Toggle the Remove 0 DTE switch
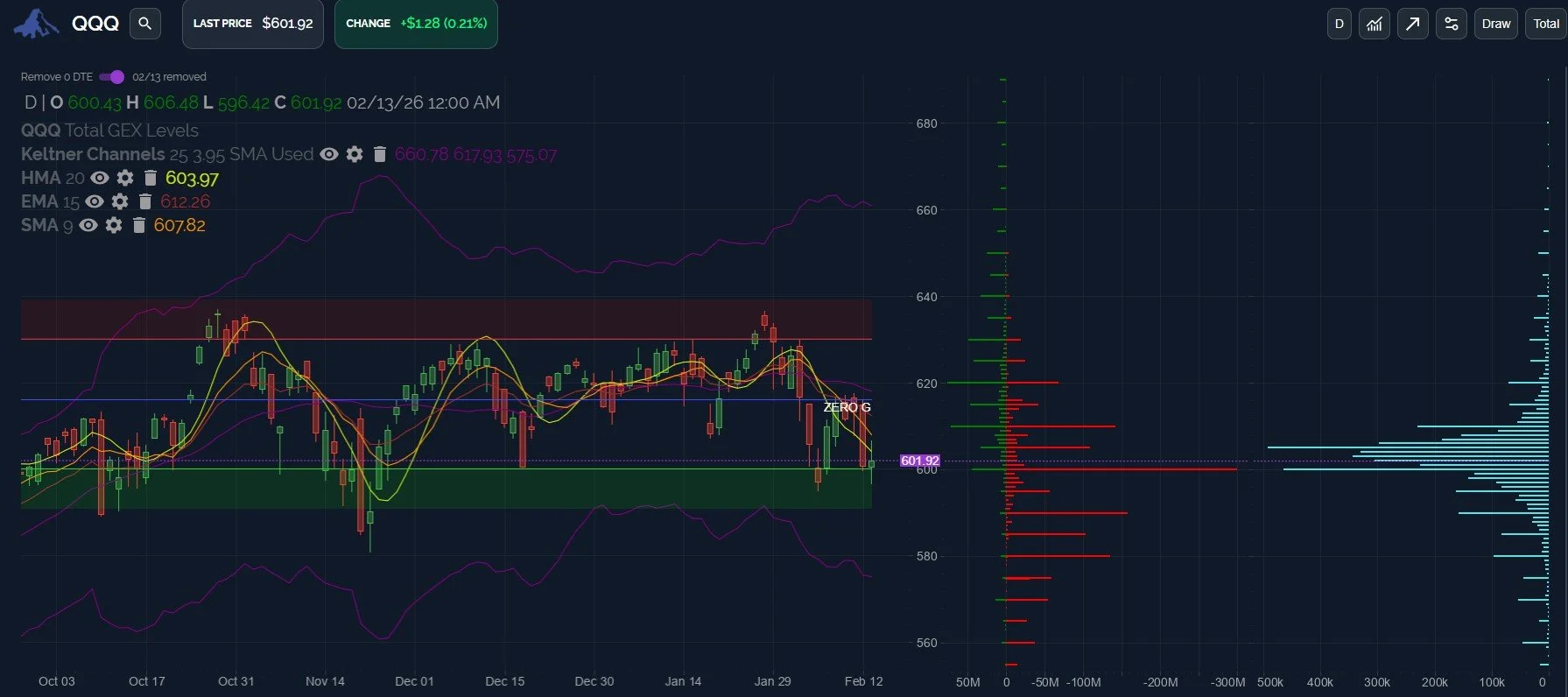1568x697 pixels. (112, 77)
